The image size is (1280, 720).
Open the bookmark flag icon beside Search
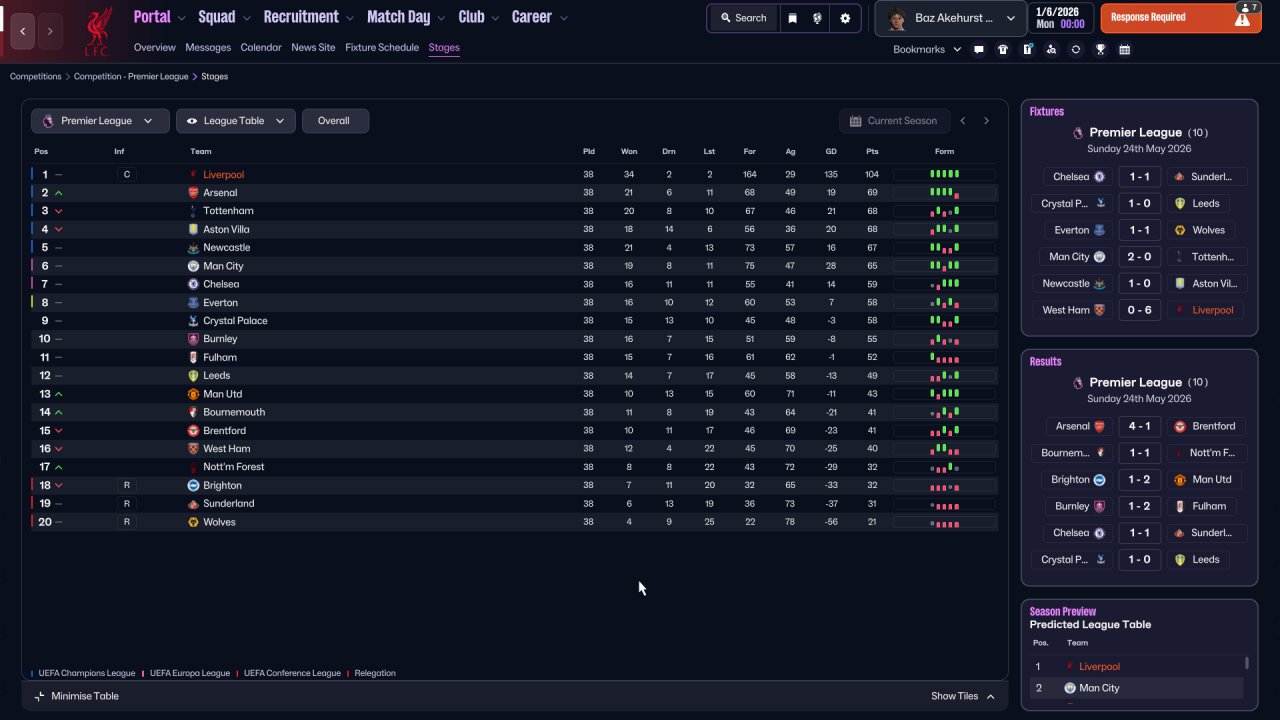(792, 18)
